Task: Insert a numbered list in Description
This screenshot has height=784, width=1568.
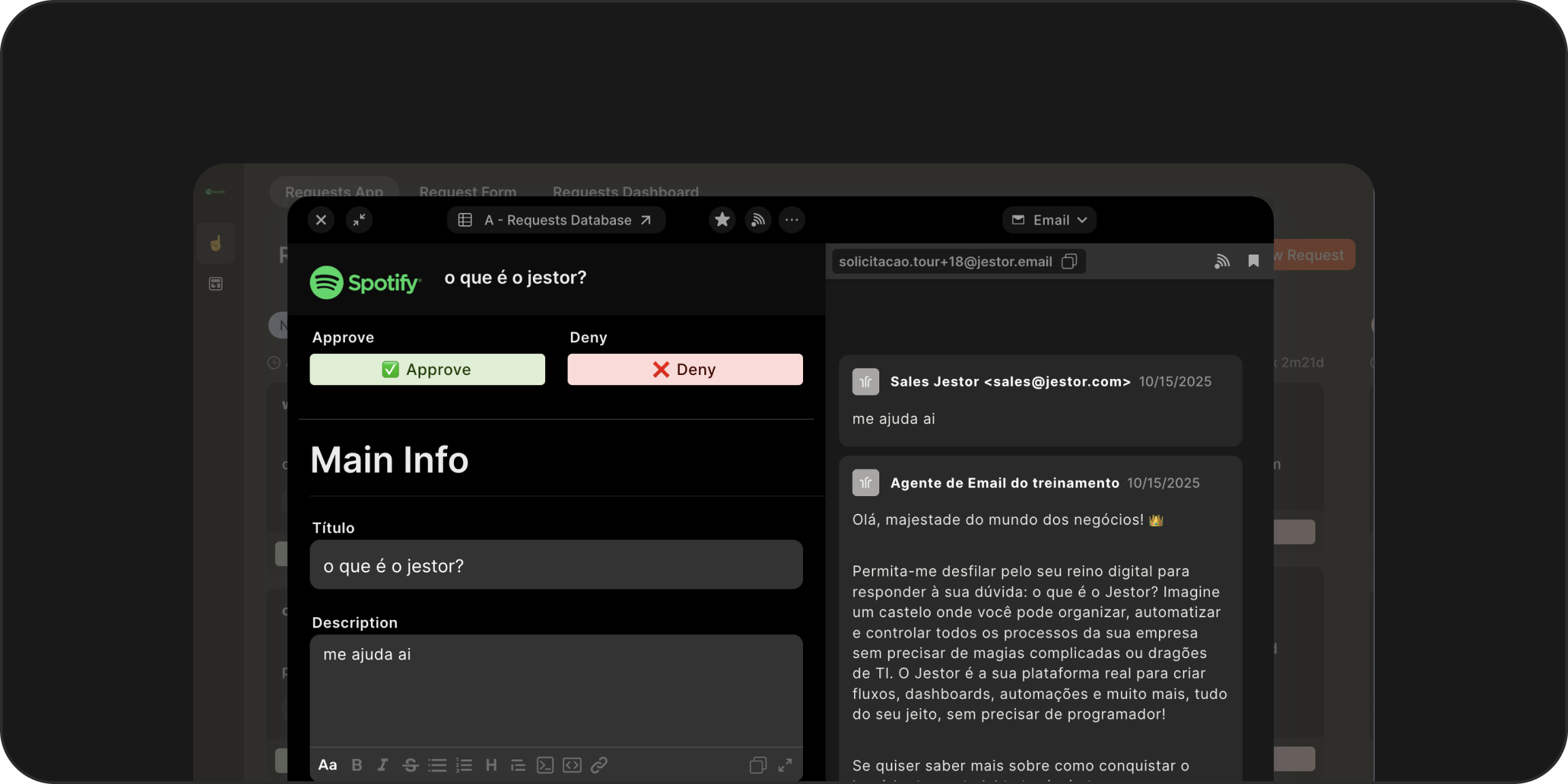Action: click(x=464, y=764)
